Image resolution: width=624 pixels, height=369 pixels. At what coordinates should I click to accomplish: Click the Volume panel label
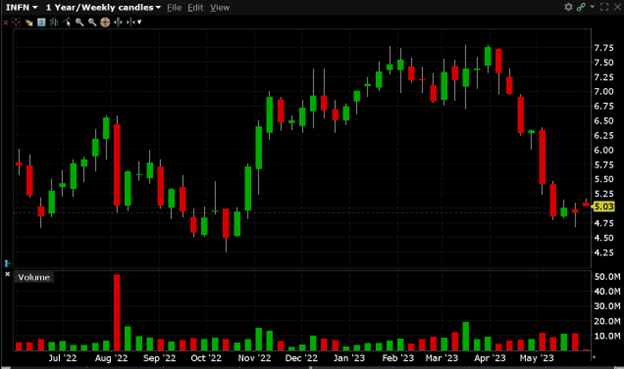(x=34, y=277)
